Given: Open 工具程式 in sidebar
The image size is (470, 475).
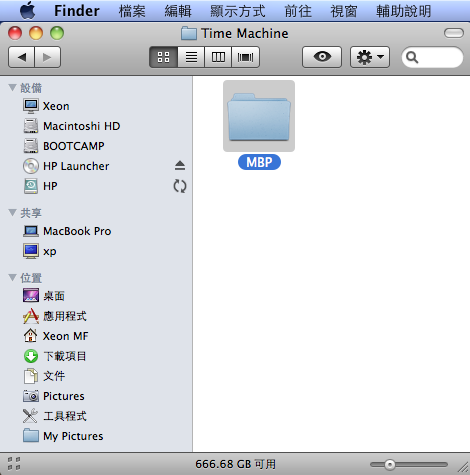Looking at the screenshot, I should point(96,416).
